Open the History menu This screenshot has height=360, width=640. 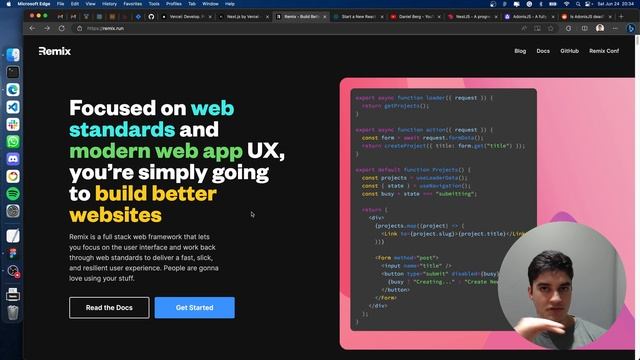tap(109, 4)
